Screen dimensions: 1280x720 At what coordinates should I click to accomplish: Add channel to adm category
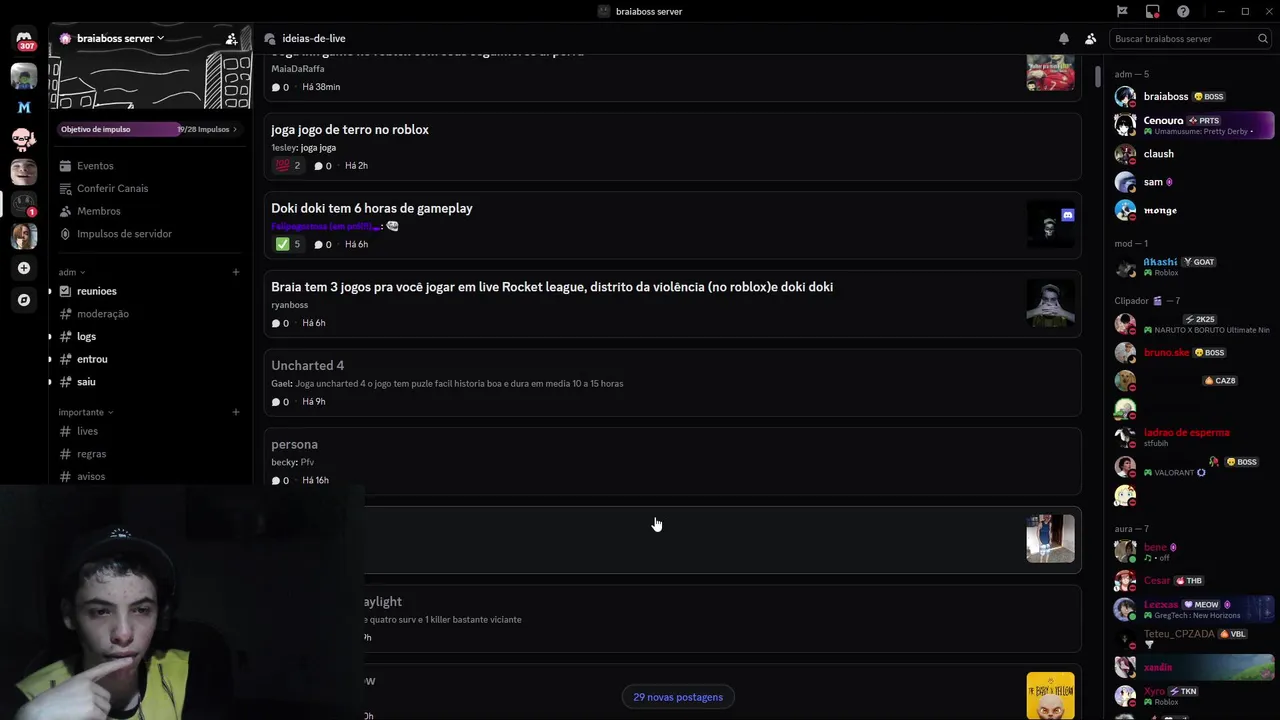coord(236,272)
